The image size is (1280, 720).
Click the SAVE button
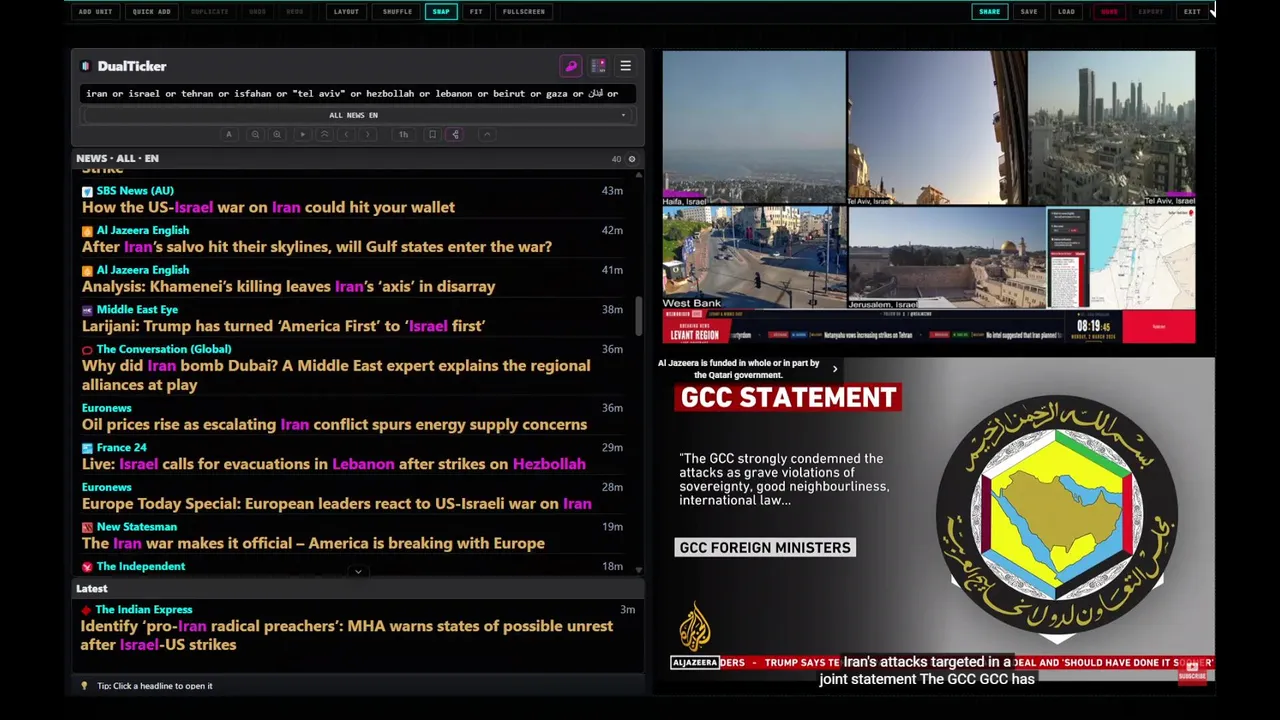(1029, 12)
